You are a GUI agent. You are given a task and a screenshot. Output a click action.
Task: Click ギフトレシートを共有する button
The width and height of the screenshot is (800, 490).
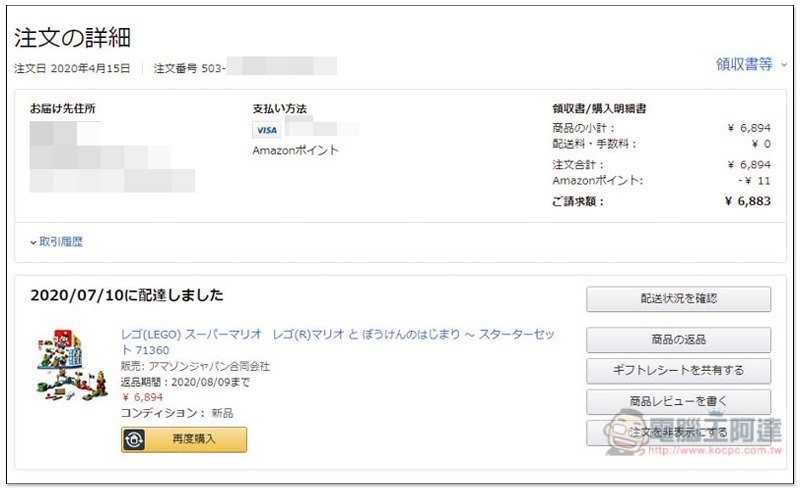point(678,371)
